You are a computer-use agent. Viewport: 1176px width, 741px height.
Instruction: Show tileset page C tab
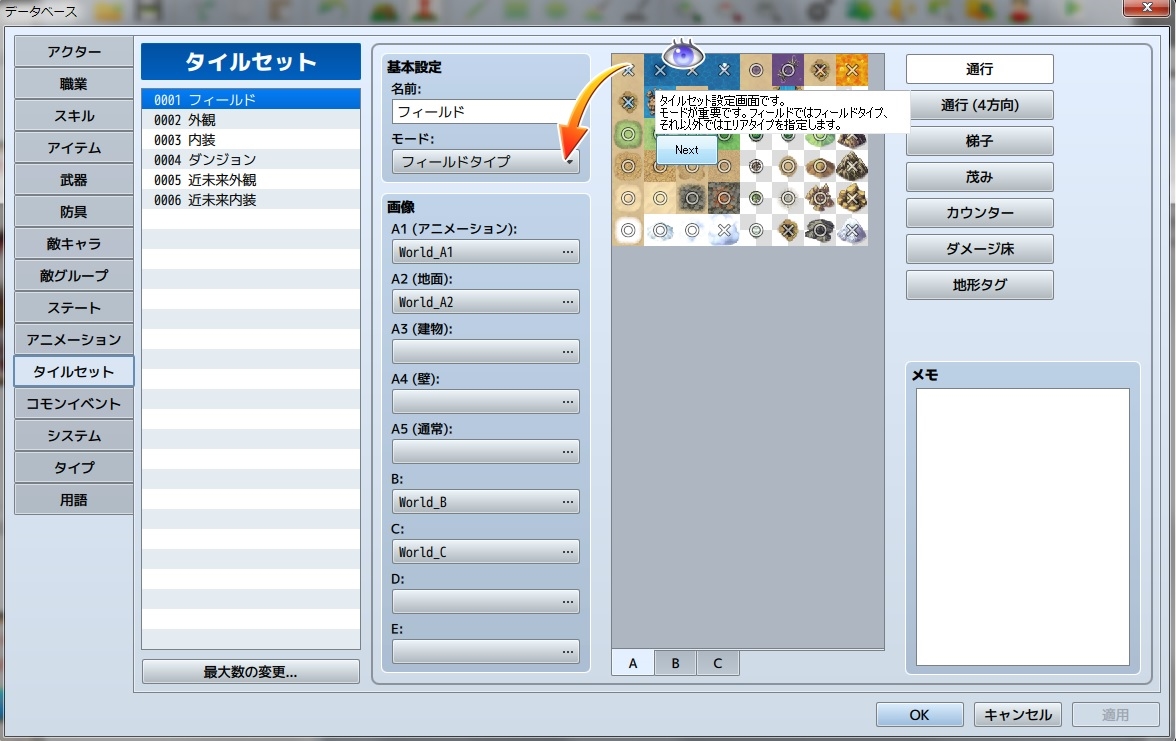[x=718, y=663]
